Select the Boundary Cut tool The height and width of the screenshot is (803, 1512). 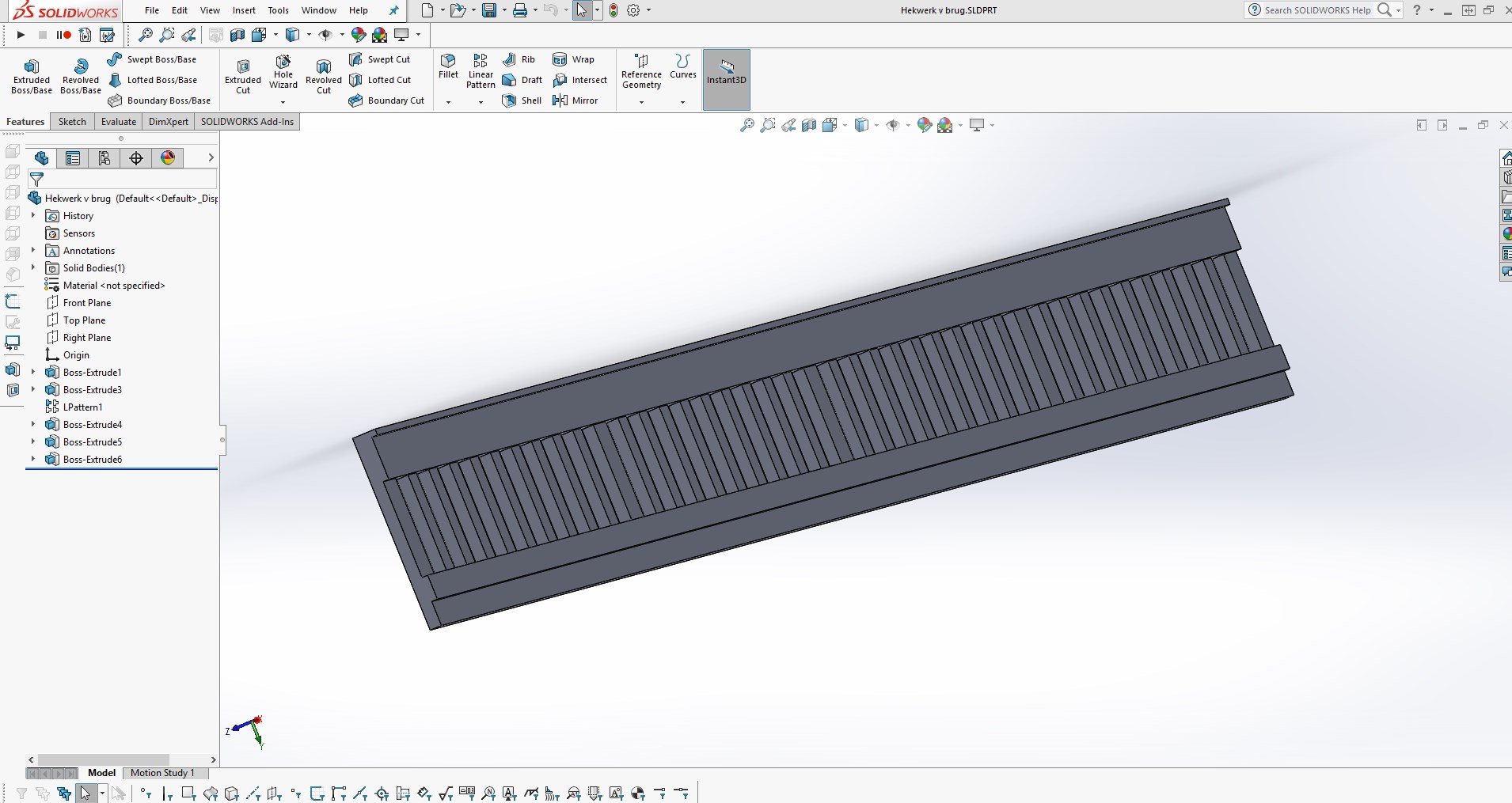pos(387,100)
